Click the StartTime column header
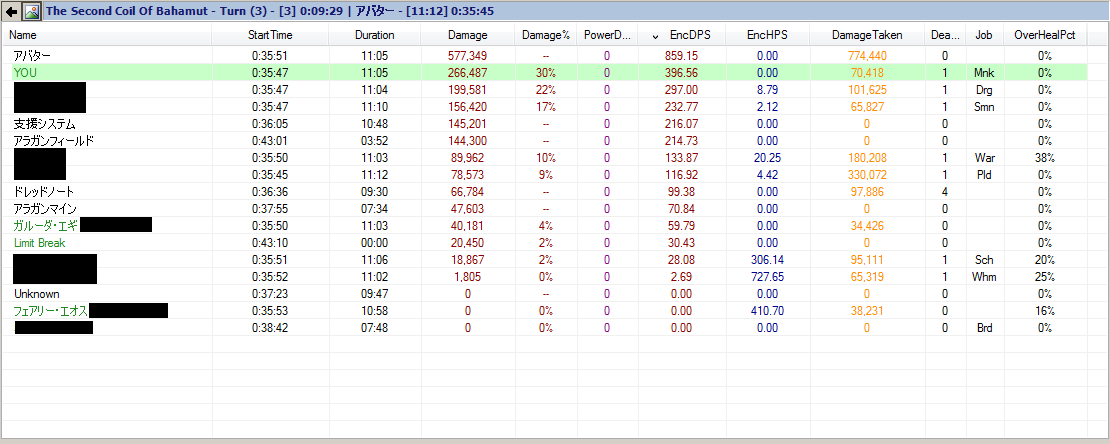This screenshot has width=1110, height=444. click(271, 35)
